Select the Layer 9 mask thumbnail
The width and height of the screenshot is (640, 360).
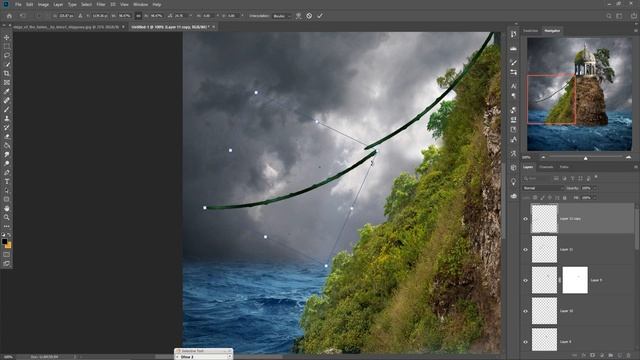(575, 280)
